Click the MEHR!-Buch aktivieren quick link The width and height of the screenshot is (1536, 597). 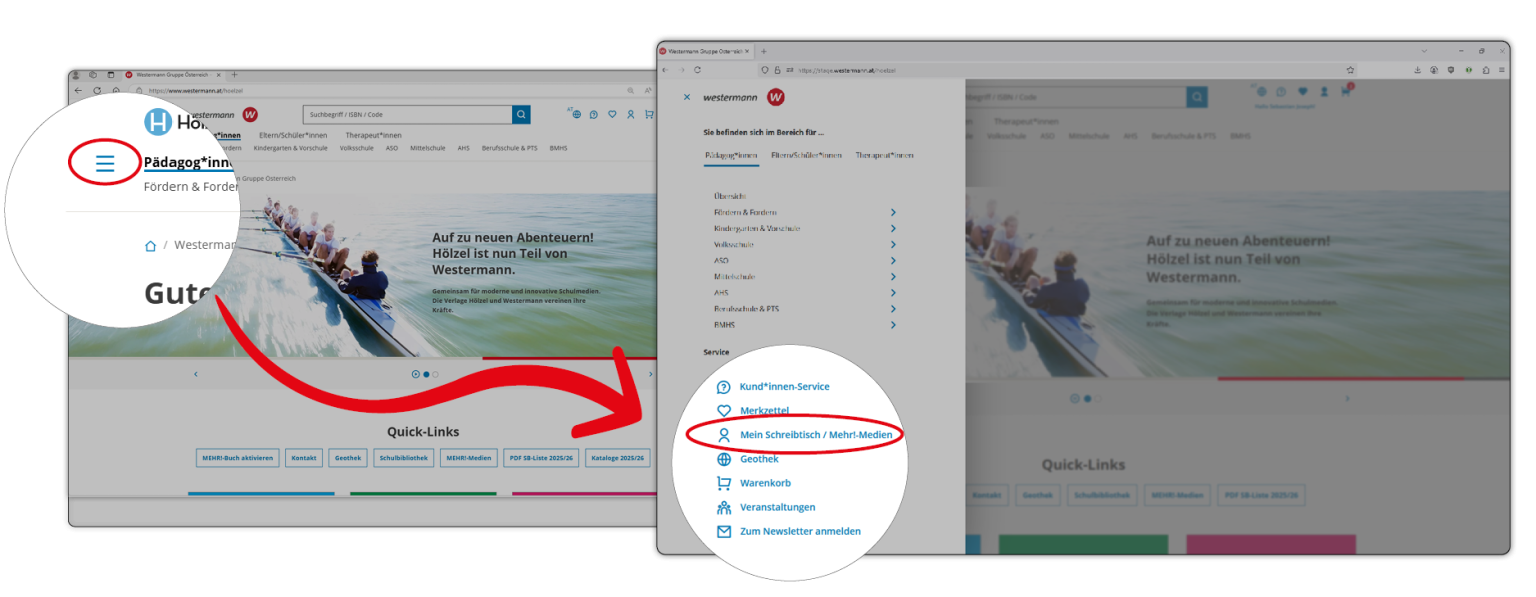(237, 458)
